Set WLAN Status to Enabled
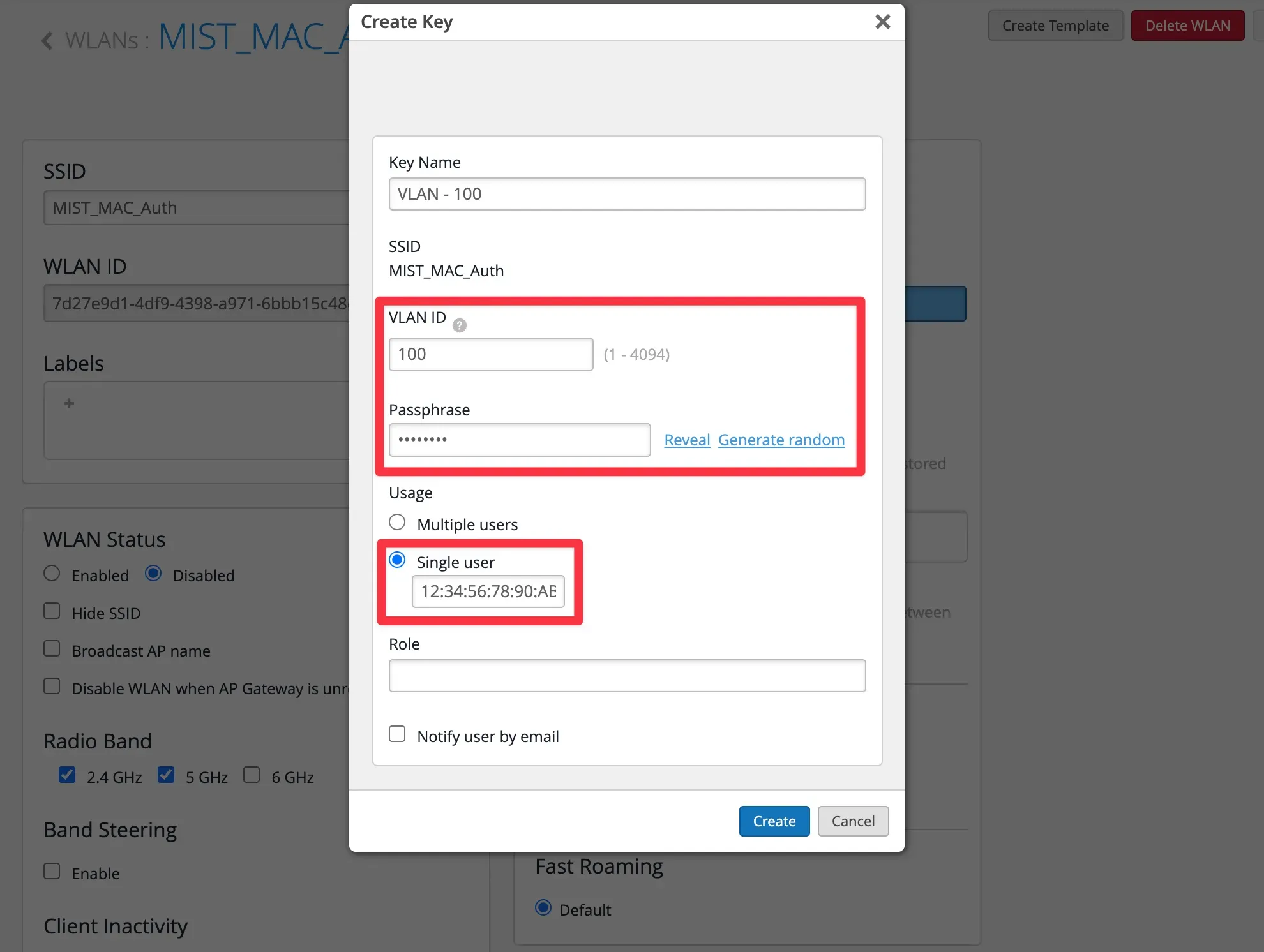 [x=52, y=574]
